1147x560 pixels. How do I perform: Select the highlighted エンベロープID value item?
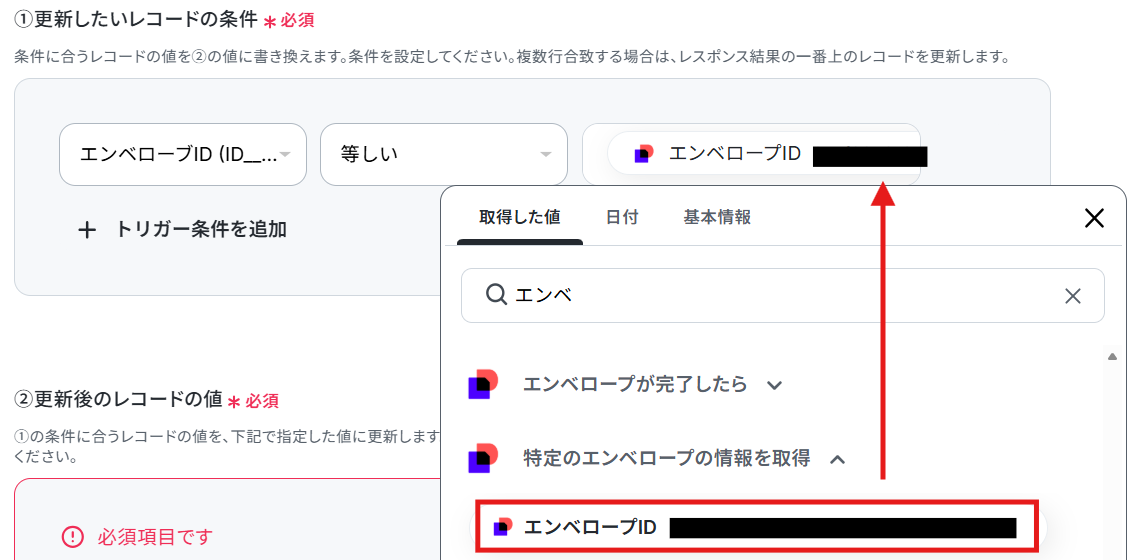(756, 526)
